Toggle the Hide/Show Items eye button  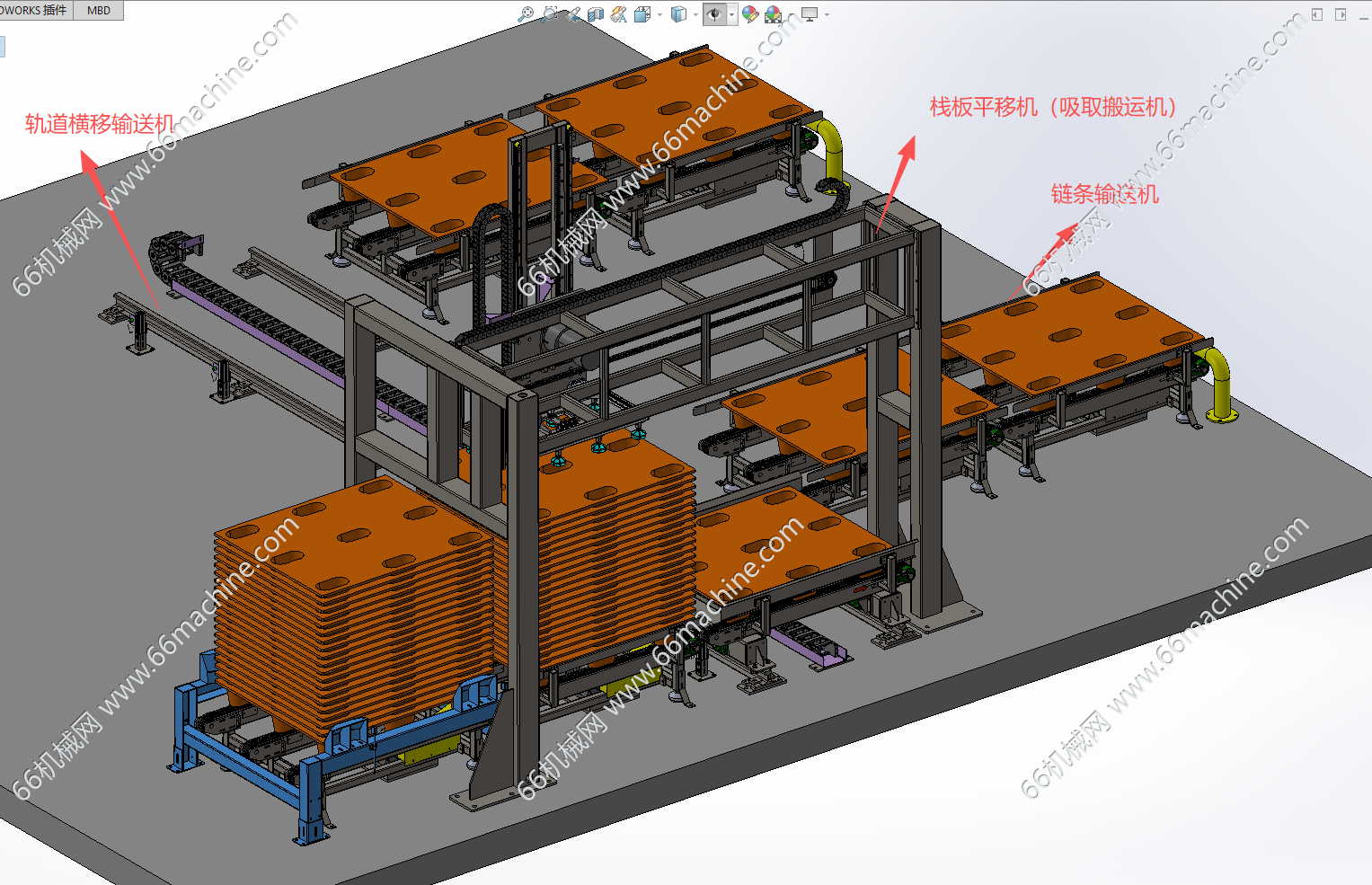click(x=714, y=14)
